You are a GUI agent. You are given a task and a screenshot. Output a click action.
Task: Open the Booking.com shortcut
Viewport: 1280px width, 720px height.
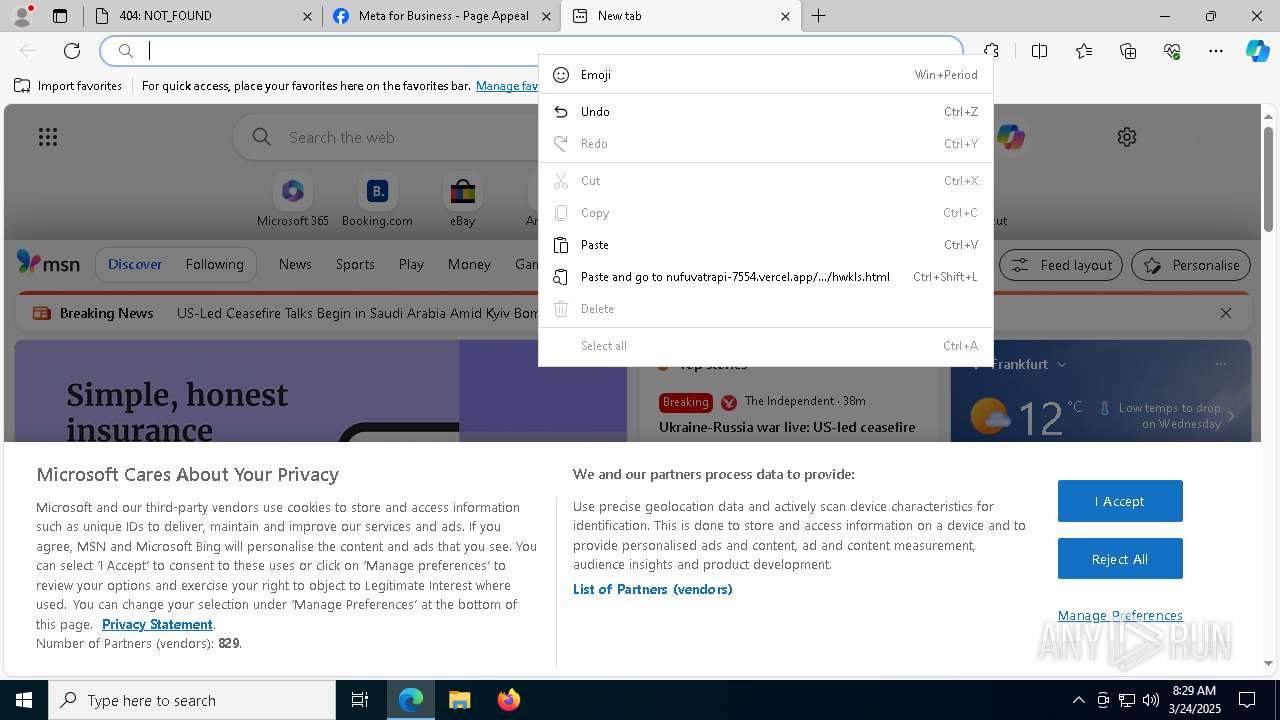pyautogui.click(x=377, y=202)
